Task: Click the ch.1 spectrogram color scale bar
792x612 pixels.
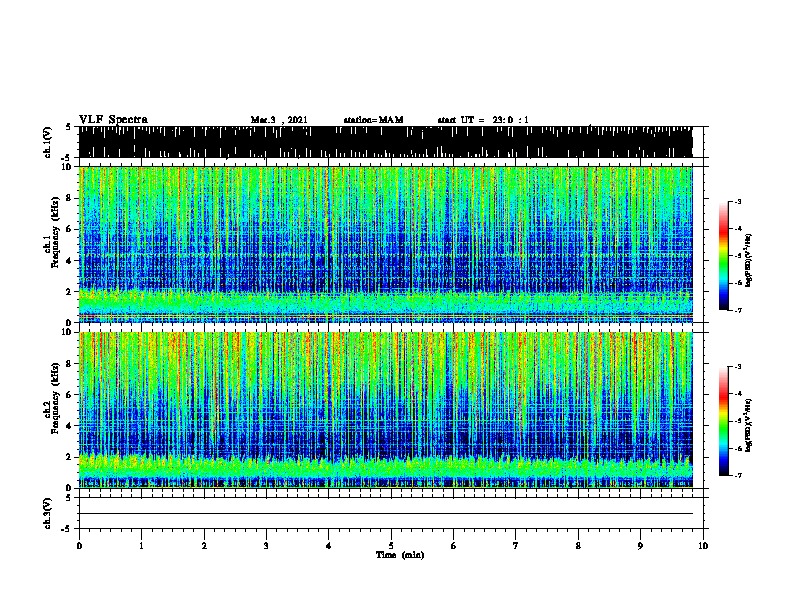Action: (723, 256)
